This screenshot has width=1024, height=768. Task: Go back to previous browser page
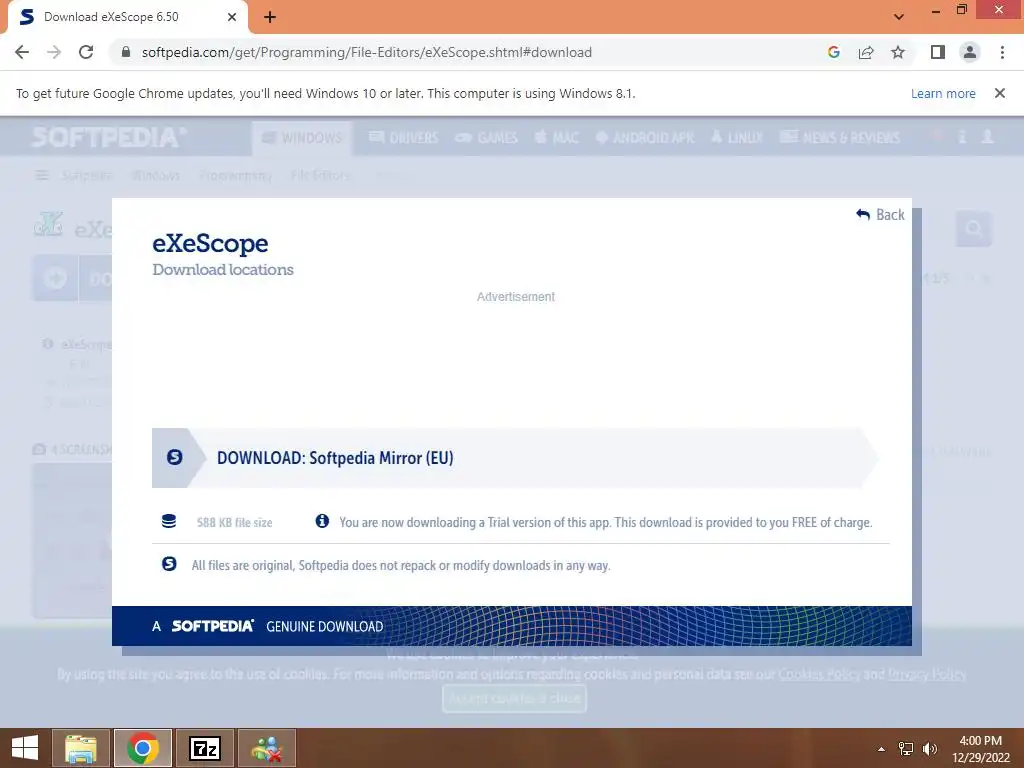pos(22,52)
